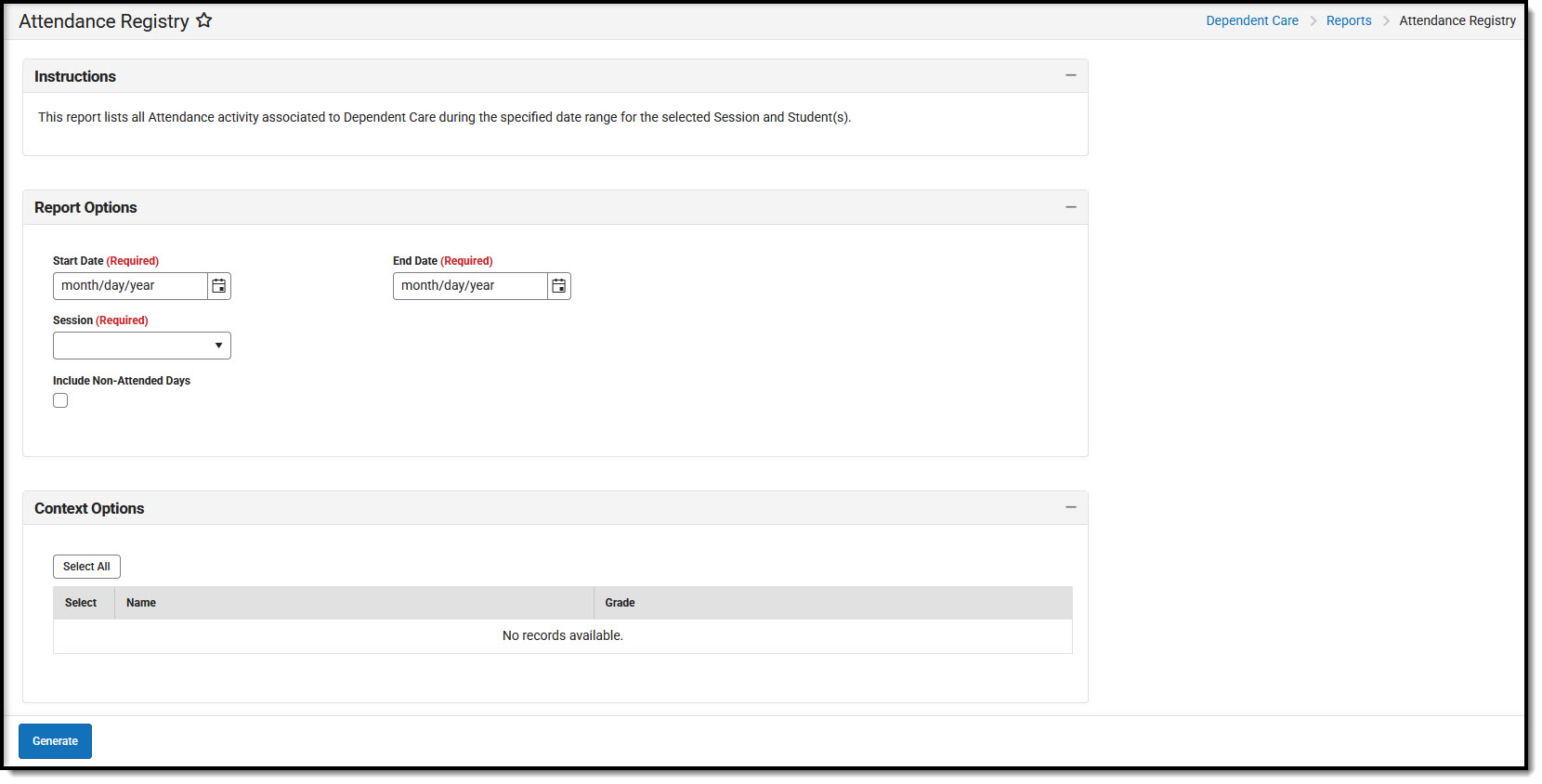Click the Start Date (Required) label
The height and width of the screenshot is (784, 1542).
point(106,261)
